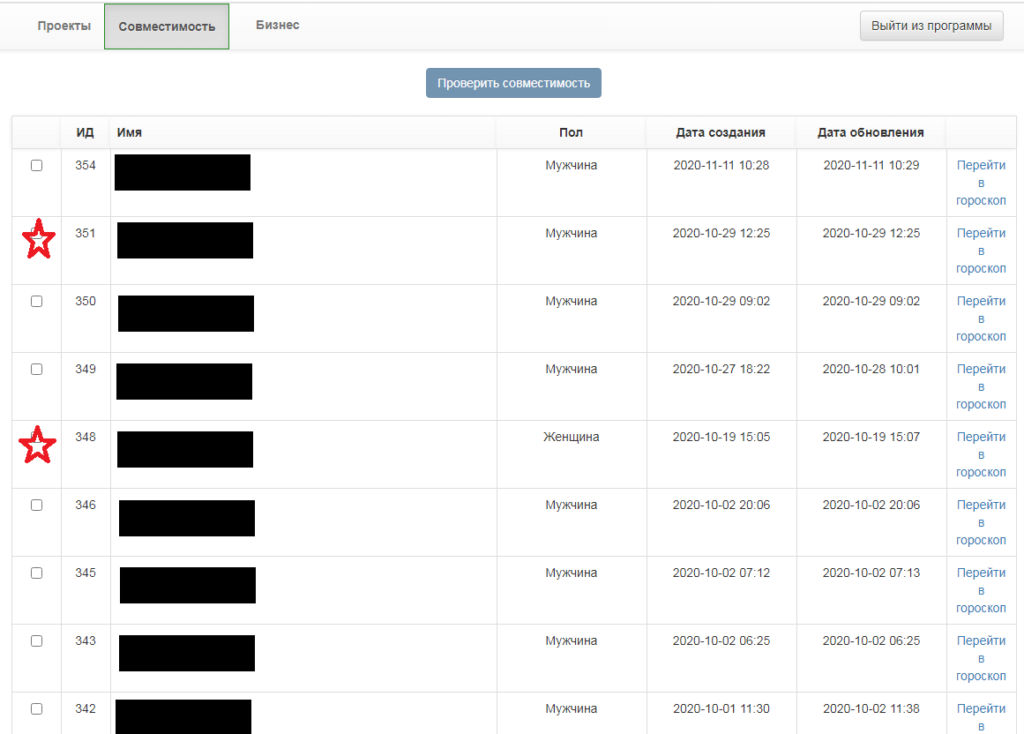
Task: Tick the checkbox for ID 354
Action: (x=37, y=166)
